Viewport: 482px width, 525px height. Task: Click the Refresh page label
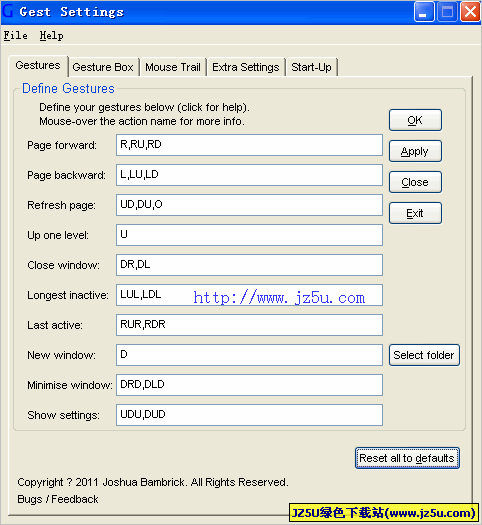coord(61,205)
